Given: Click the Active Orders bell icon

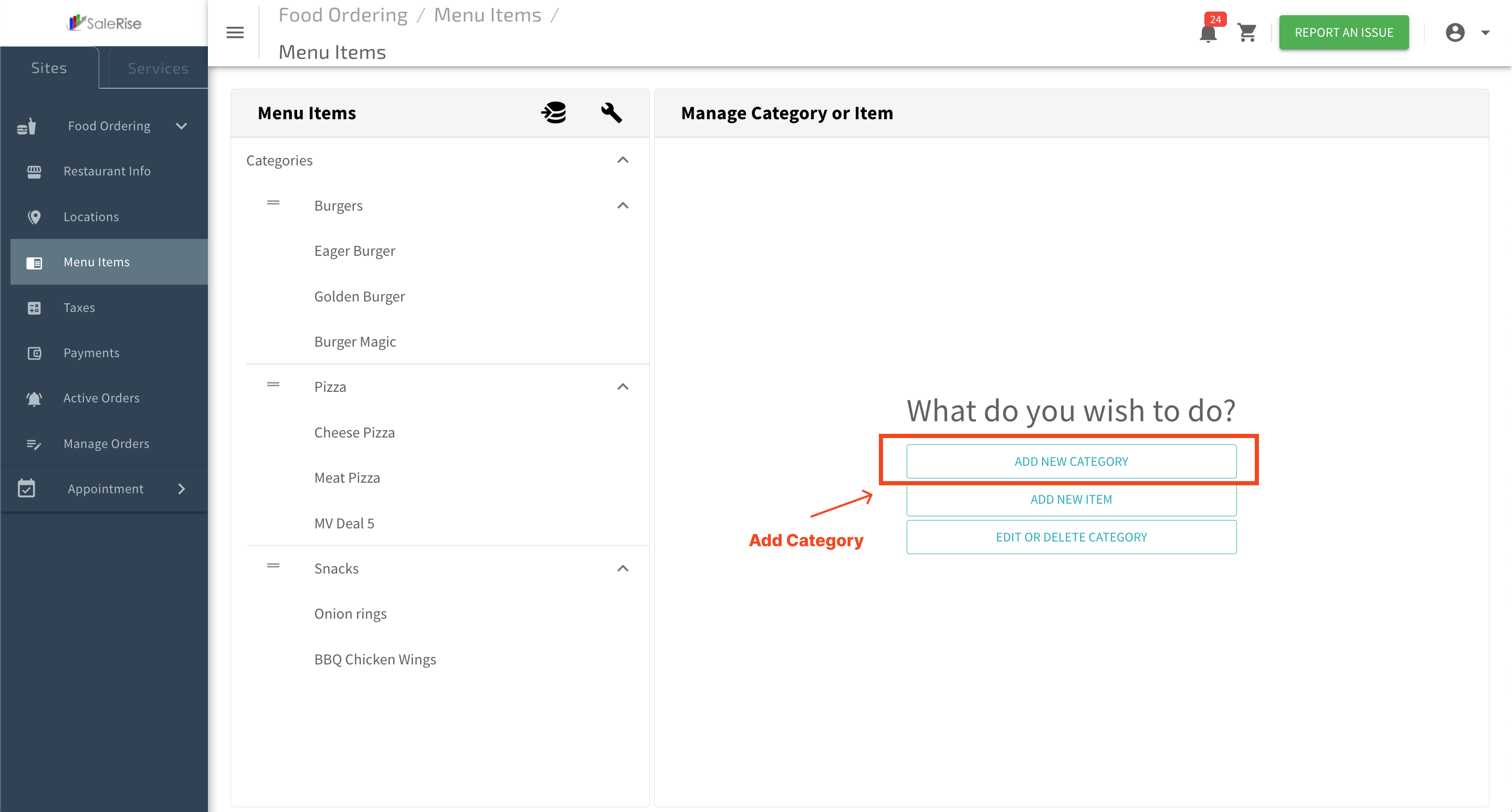Looking at the screenshot, I should click(34, 399).
